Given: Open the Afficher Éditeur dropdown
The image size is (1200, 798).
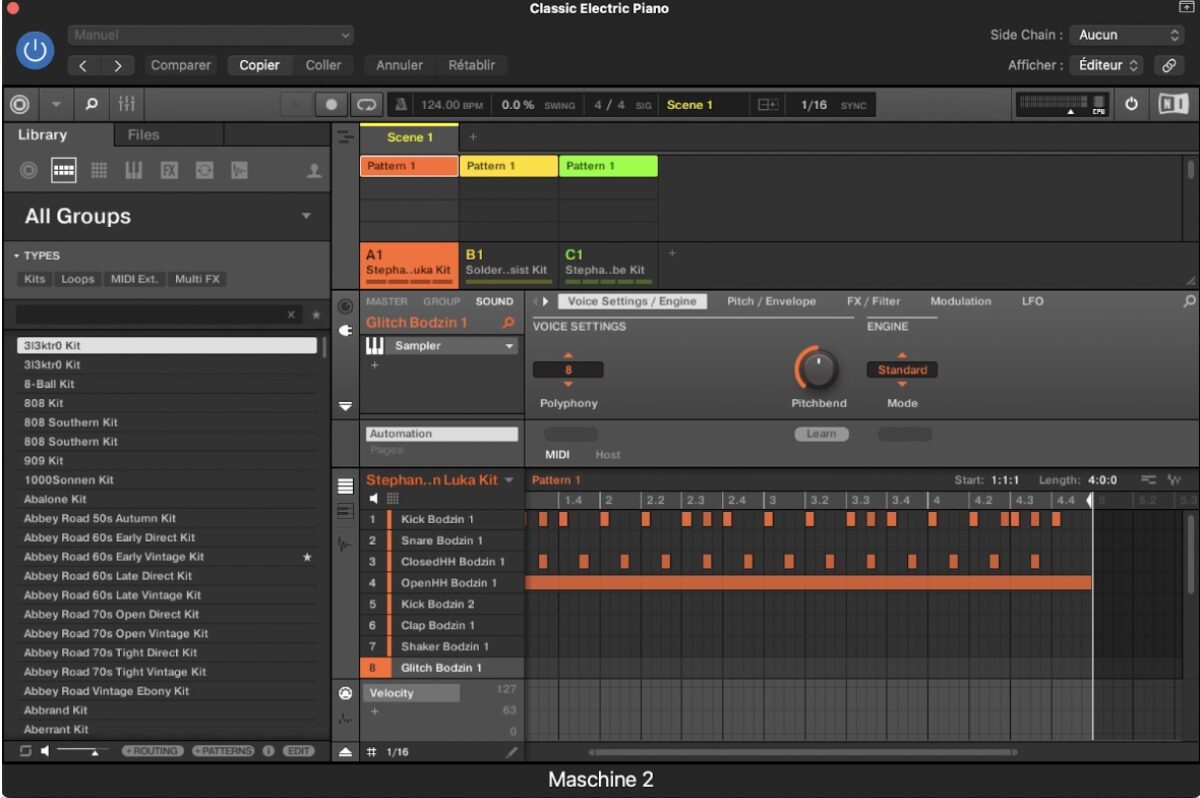Looking at the screenshot, I should pos(1106,65).
